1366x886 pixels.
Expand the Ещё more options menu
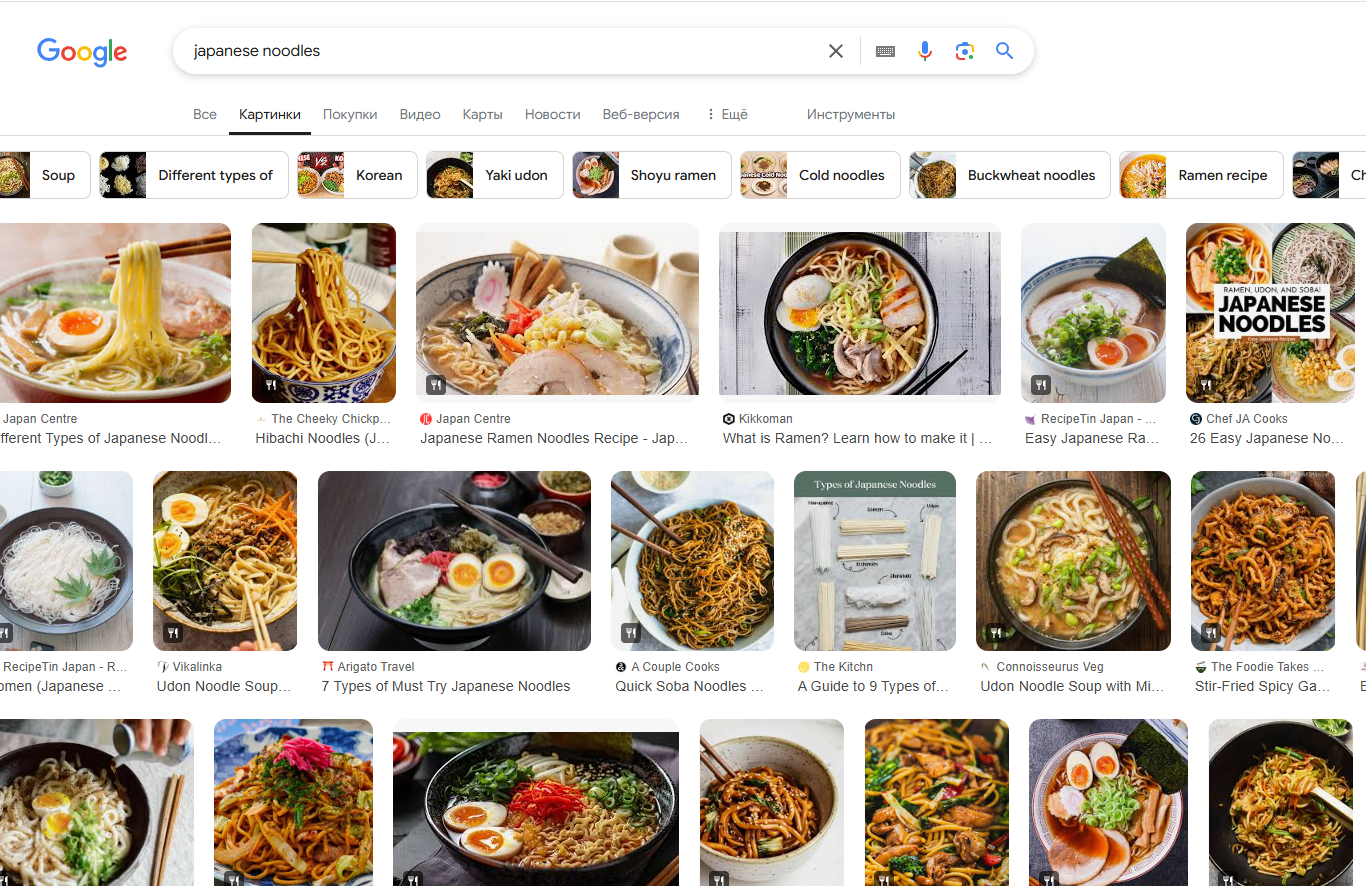(x=727, y=114)
